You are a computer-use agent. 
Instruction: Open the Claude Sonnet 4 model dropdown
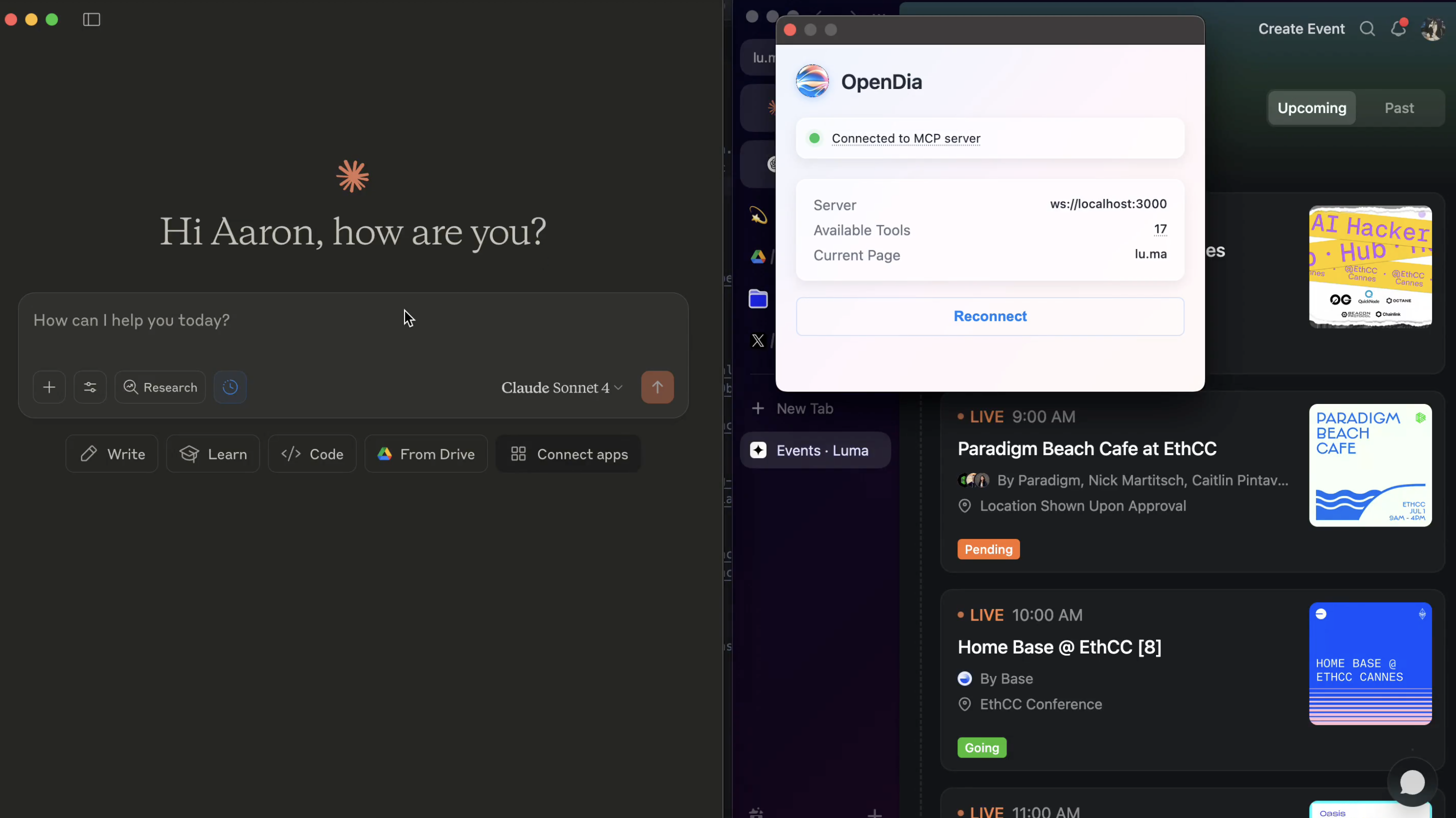tap(562, 388)
